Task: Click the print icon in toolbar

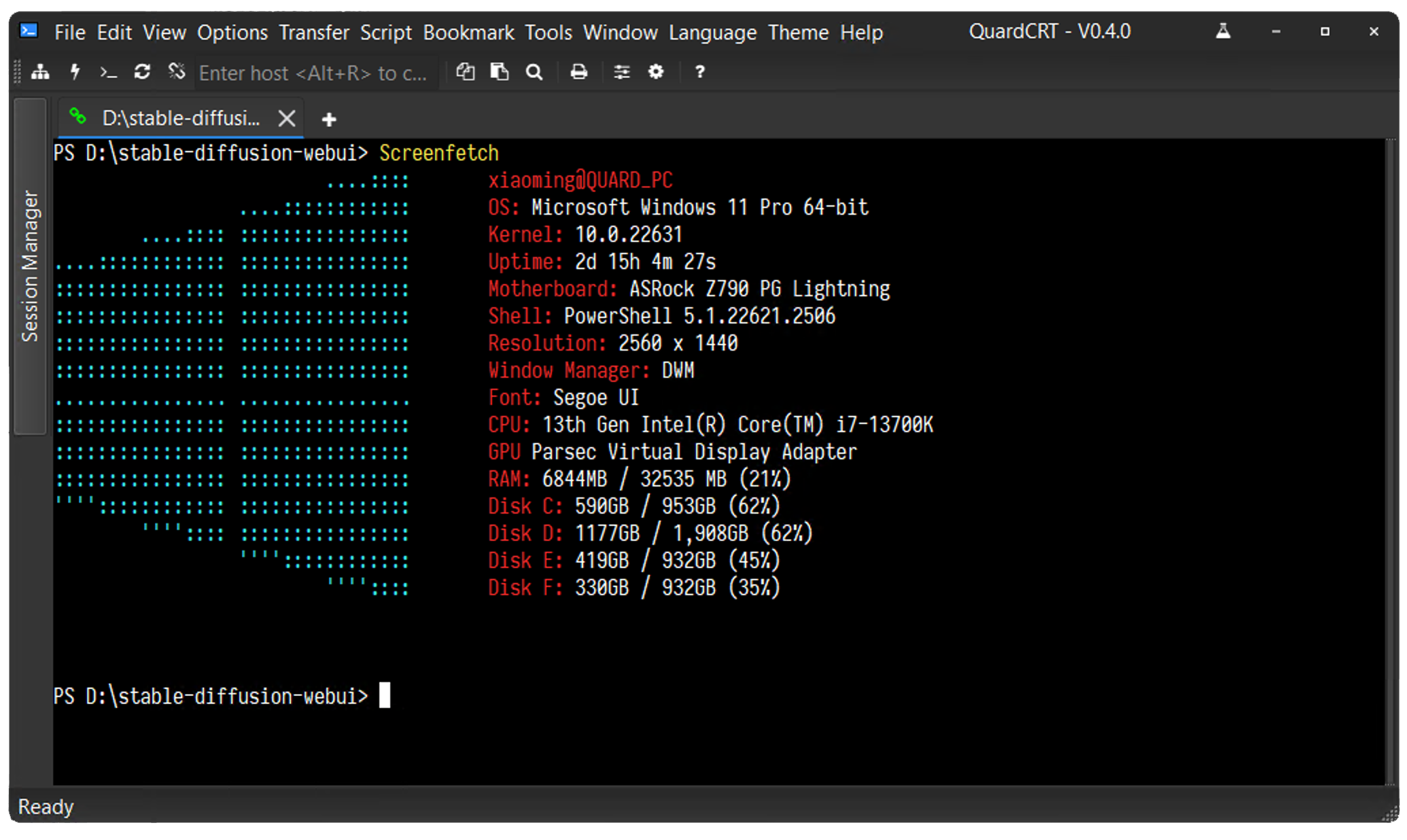Action: pos(578,72)
